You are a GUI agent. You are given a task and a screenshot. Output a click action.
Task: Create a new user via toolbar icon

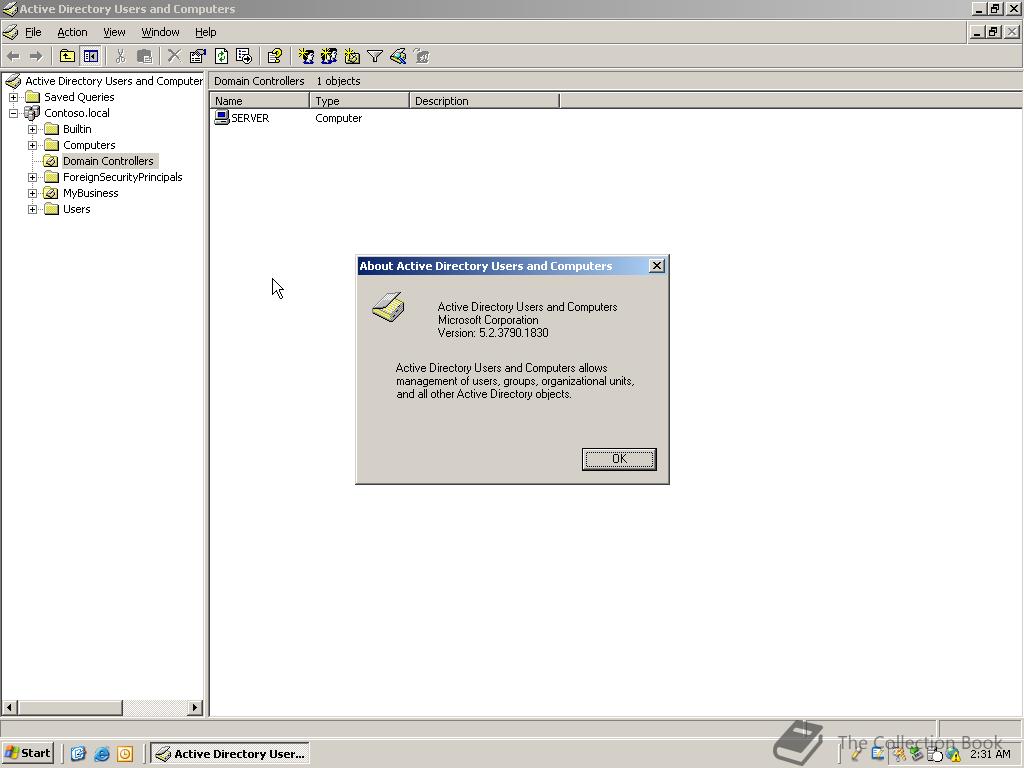pos(306,57)
